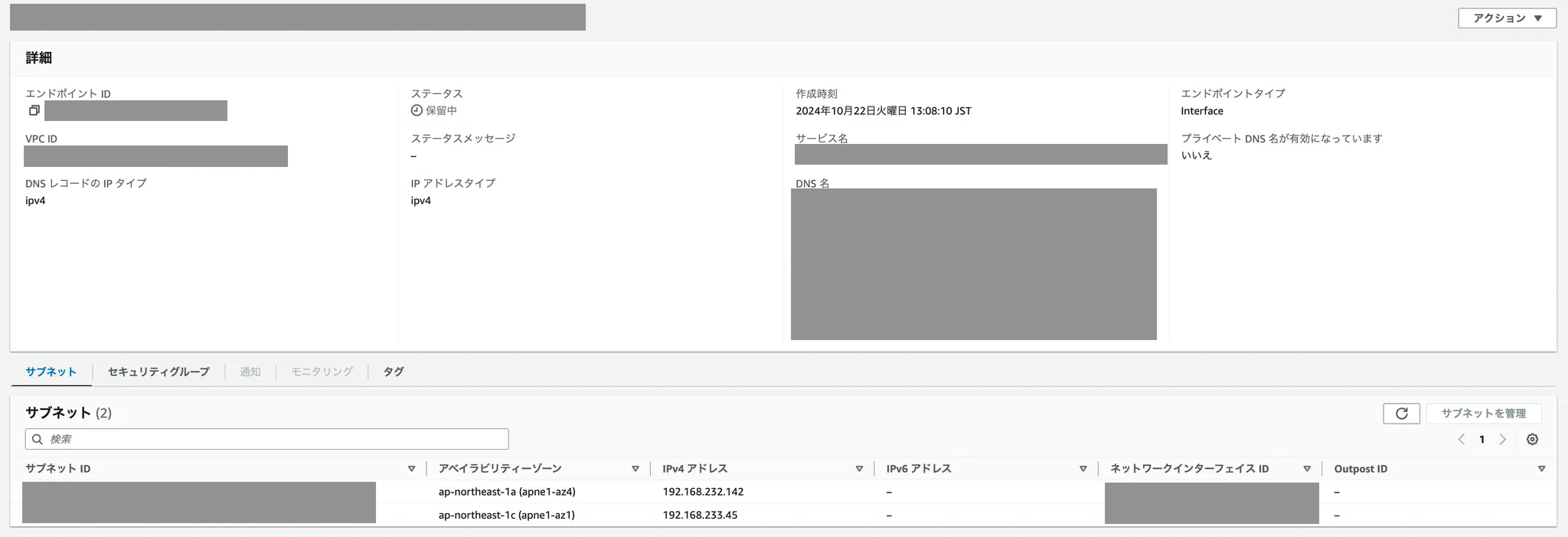Open the アクション dropdown menu
The image size is (1568, 537).
(x=1507, y=18)
